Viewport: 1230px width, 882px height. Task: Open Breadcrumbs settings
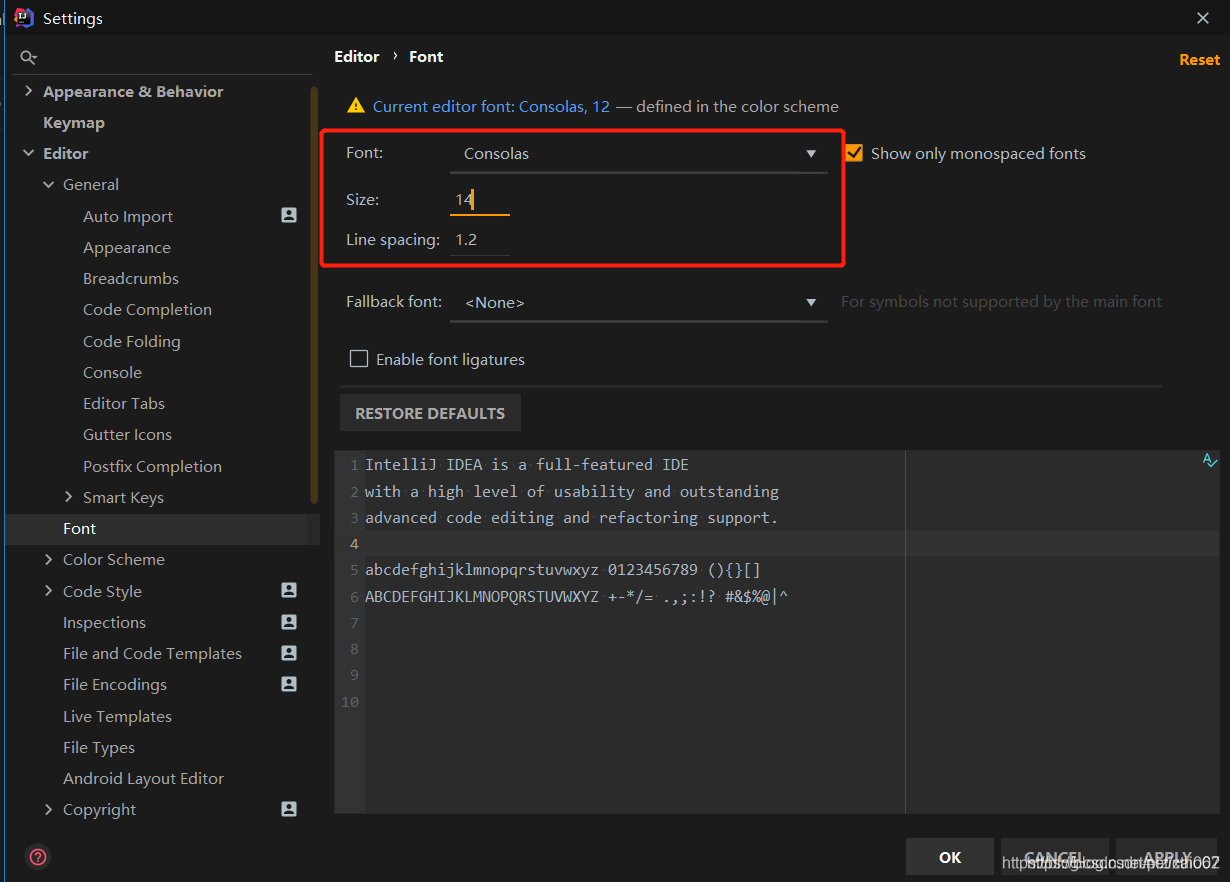(x=131, y=278)
